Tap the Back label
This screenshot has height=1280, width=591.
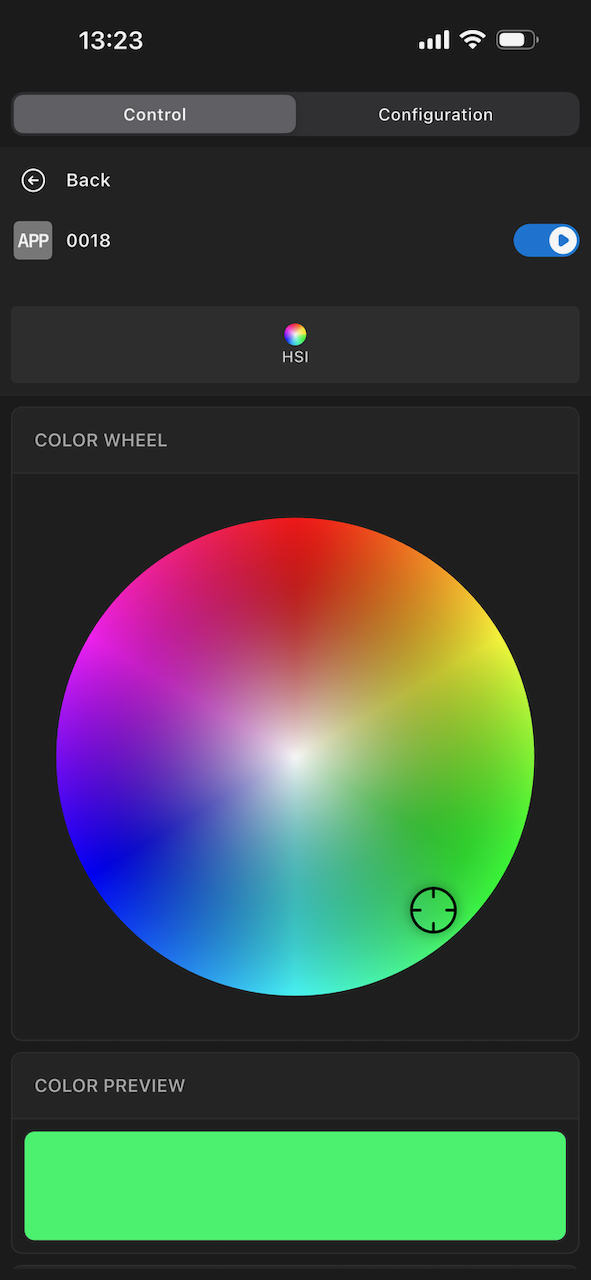pos(88,180)
